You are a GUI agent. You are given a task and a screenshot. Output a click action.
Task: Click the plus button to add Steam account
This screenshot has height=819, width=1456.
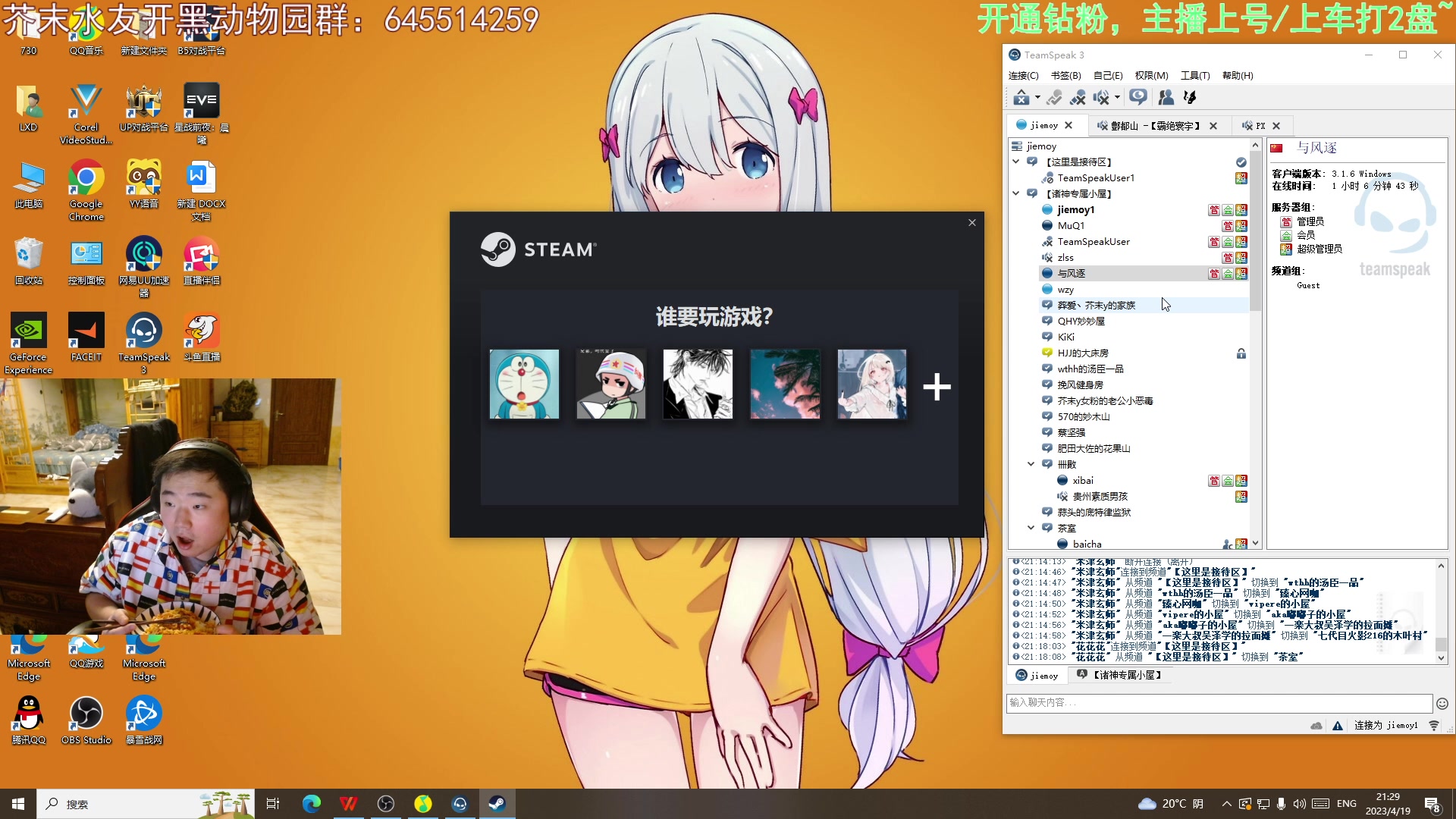[x=937, y=387]
